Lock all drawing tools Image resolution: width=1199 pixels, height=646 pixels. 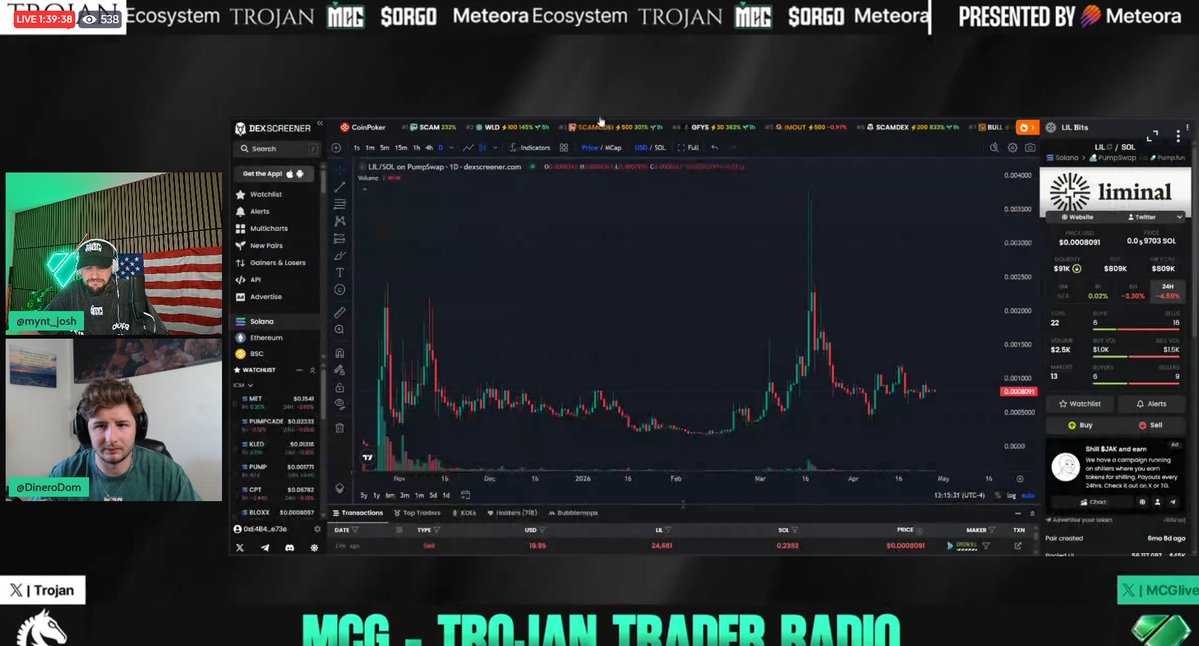pos(340,388)
